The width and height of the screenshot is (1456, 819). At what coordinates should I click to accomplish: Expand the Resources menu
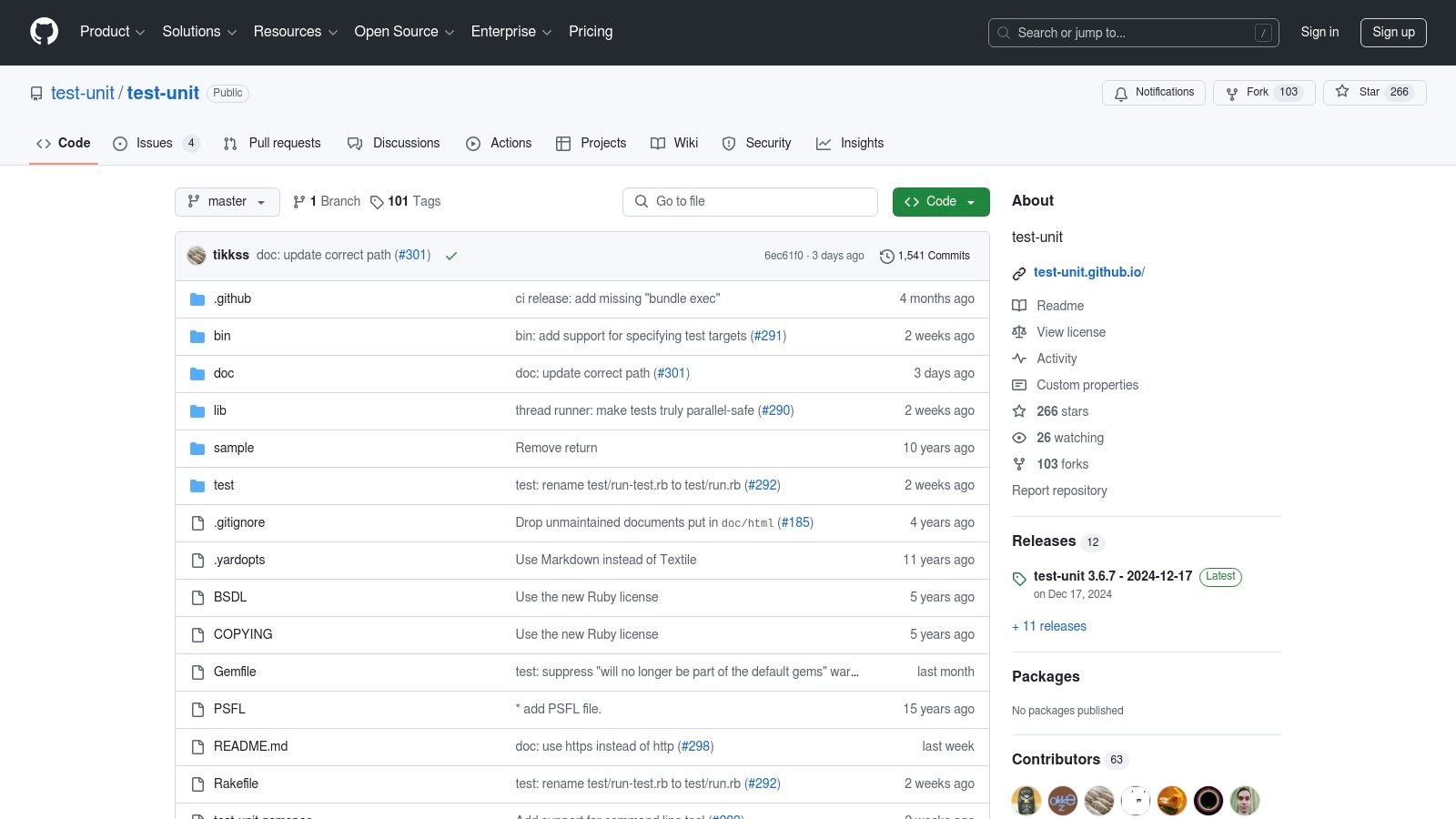(296, 32)
